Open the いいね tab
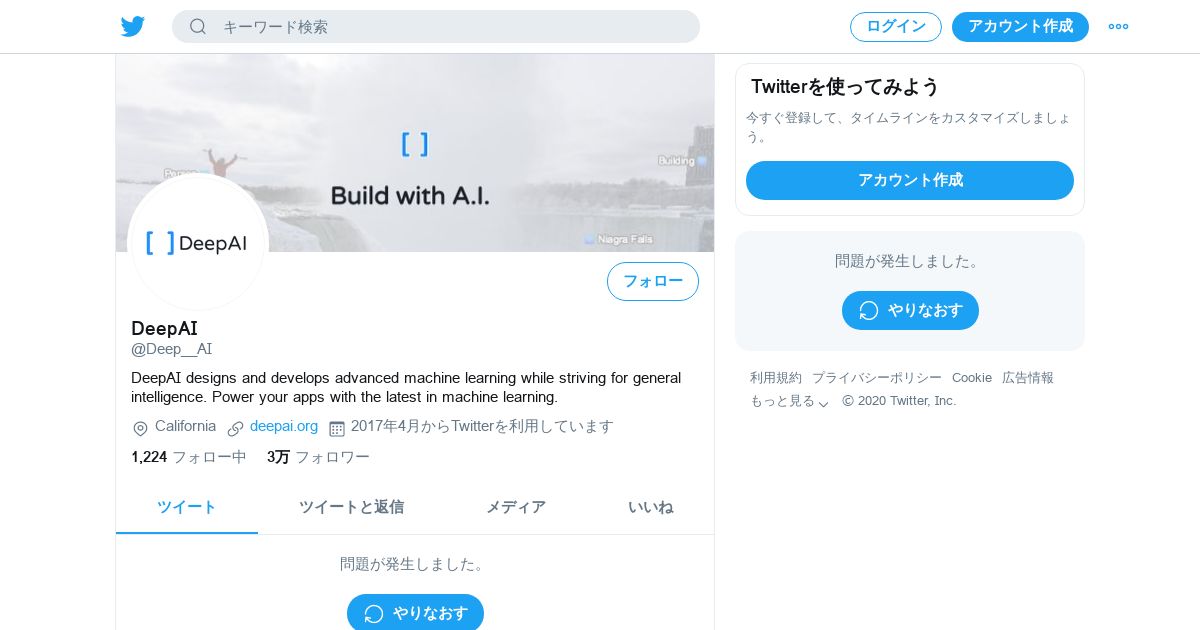Image resolution: width=1200 pixels, height=630 pixels. [650, 507]
